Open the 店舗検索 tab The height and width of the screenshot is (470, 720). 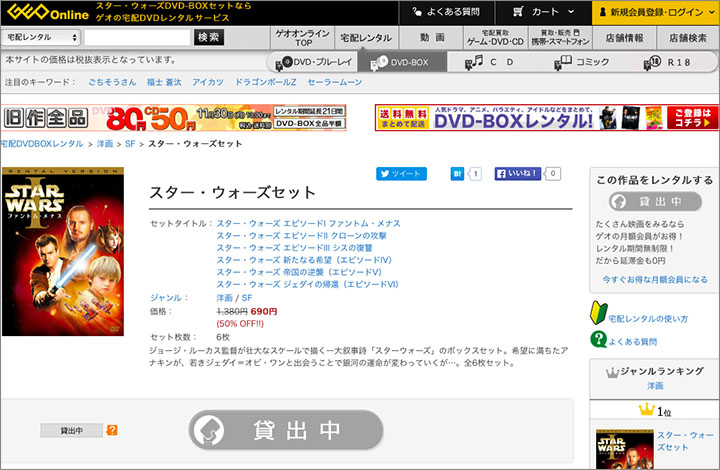point(687,38)
